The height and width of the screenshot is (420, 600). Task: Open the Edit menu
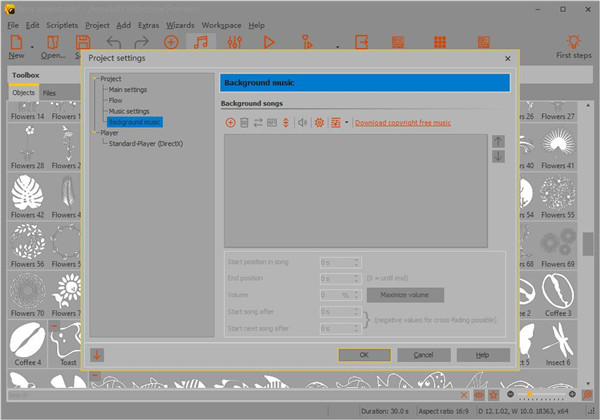33,25
